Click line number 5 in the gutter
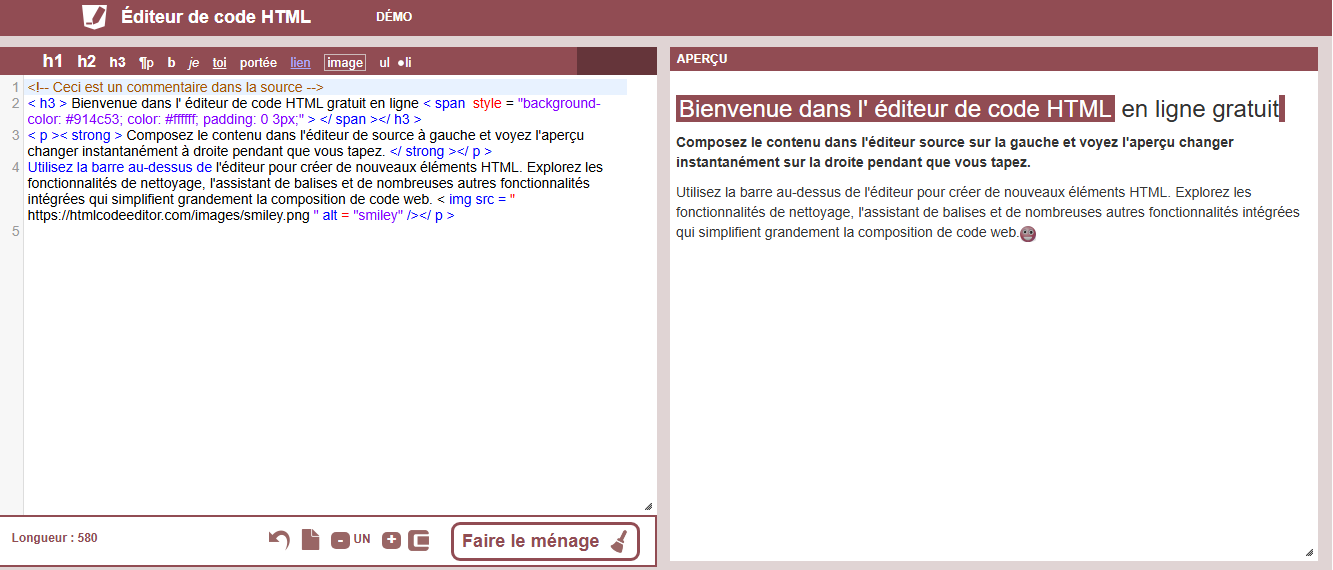 point(15,231)
